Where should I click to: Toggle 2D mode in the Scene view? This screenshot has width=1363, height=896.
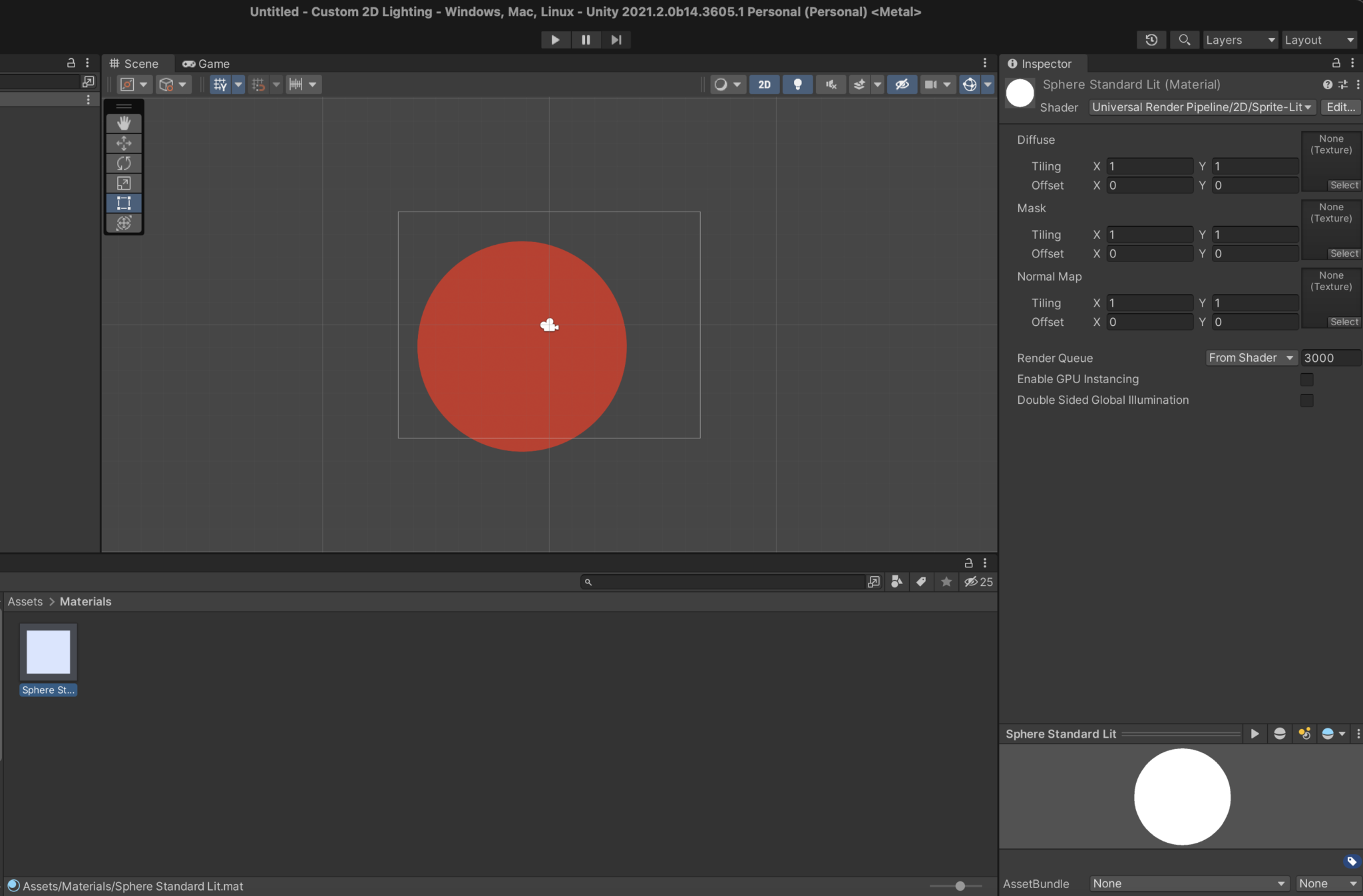pyautogui.click(x=764, y=84)
